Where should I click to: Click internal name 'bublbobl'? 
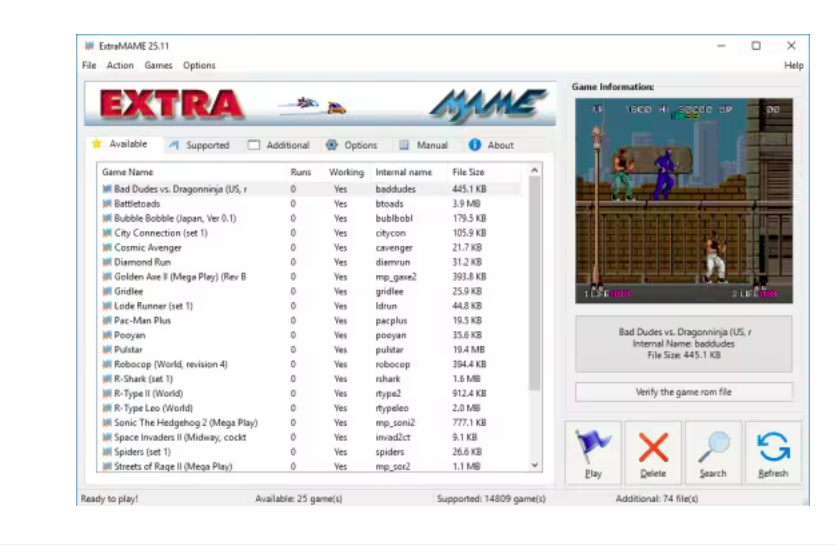pyautogui.click(x=394, y=219)
